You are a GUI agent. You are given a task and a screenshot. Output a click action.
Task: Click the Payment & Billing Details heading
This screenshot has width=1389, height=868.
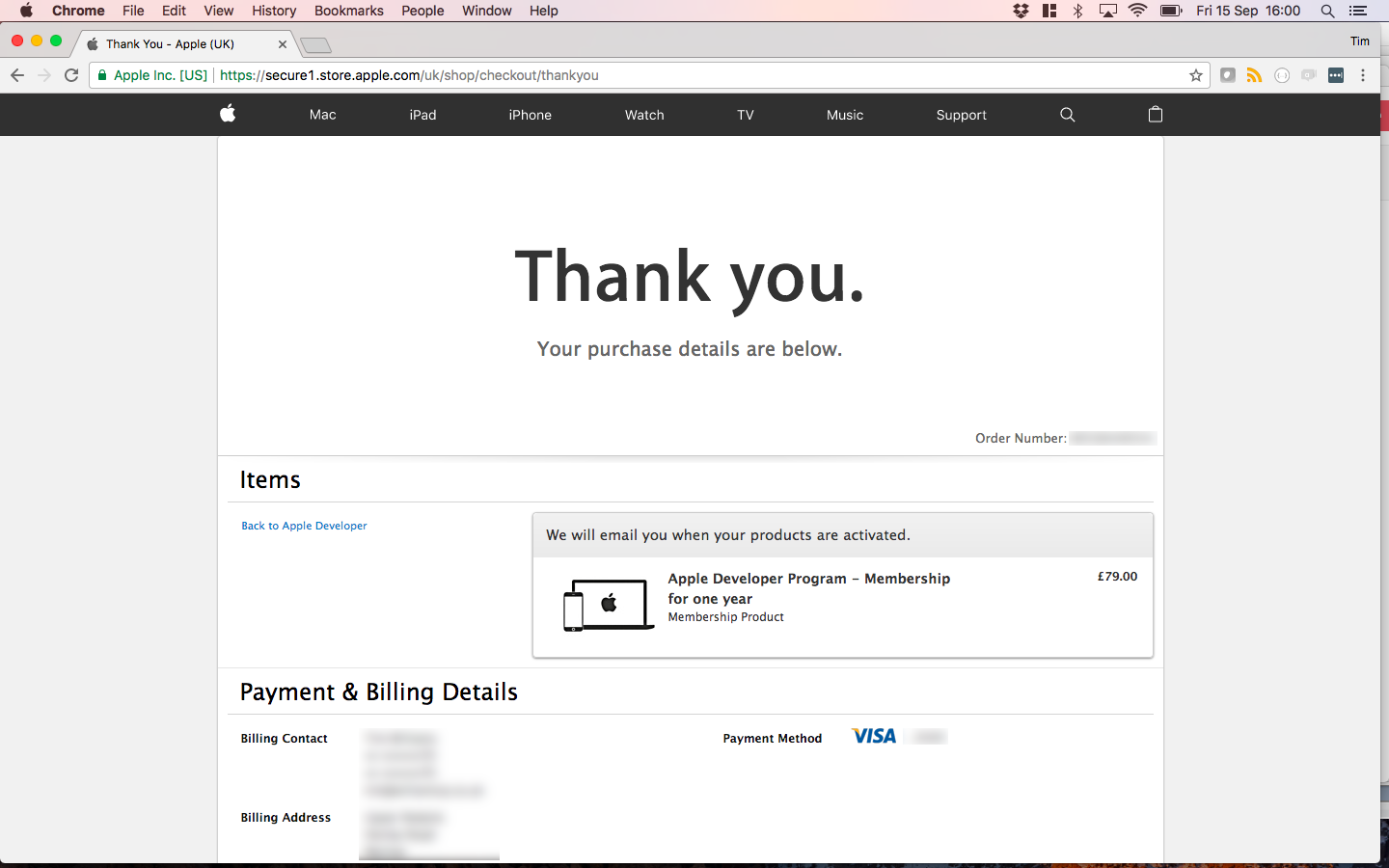click(379, 692)
